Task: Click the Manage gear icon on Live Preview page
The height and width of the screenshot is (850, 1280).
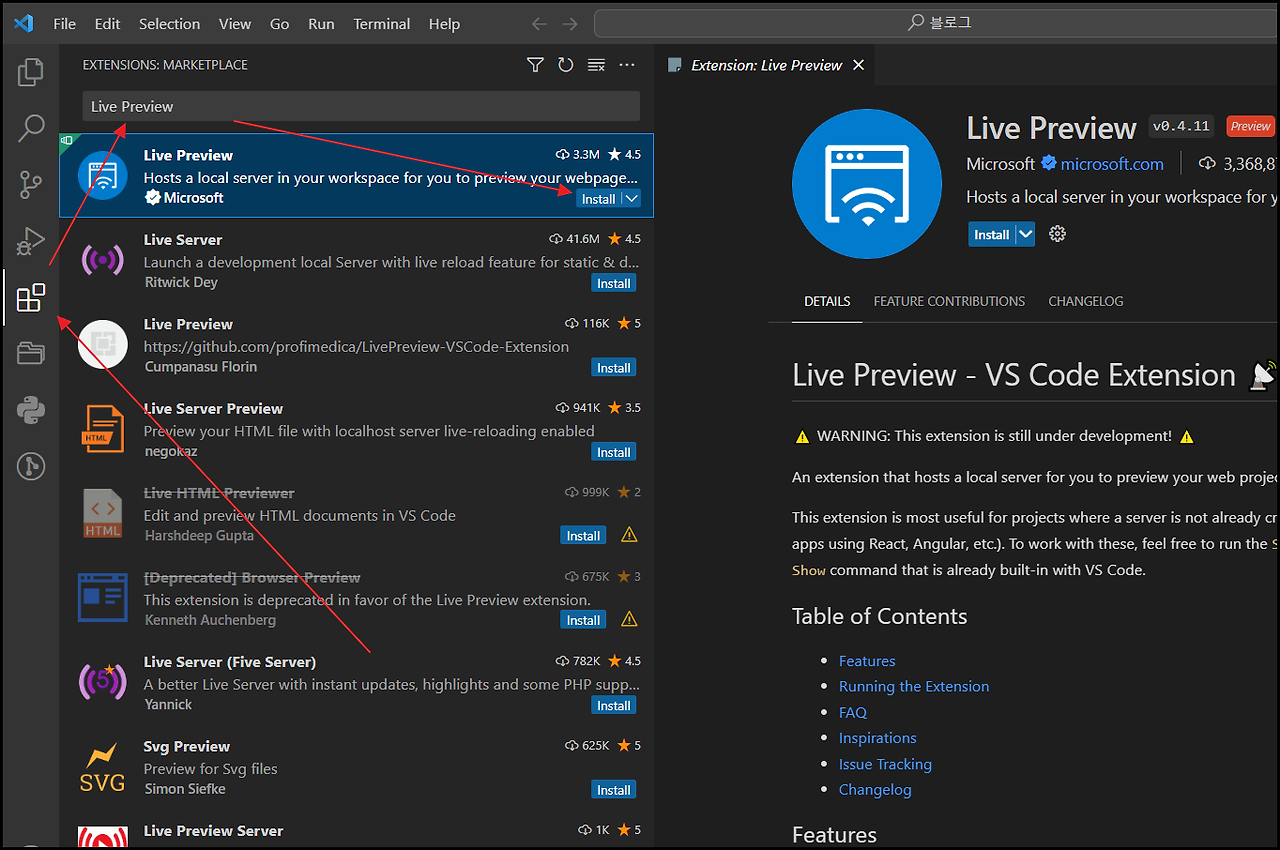Action: coord(1057,233)
